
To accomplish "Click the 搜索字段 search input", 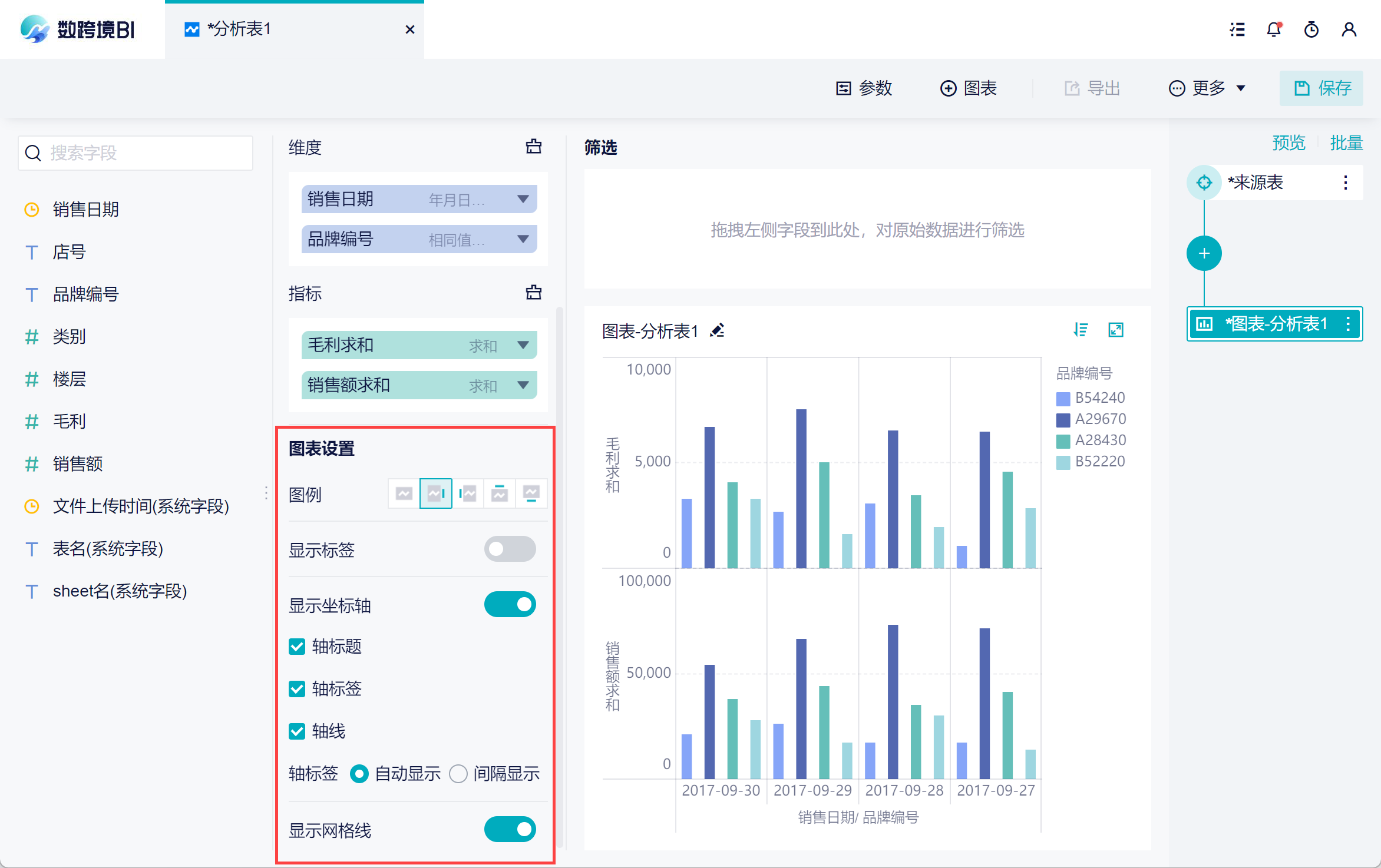I will click(x=136, y=153).
